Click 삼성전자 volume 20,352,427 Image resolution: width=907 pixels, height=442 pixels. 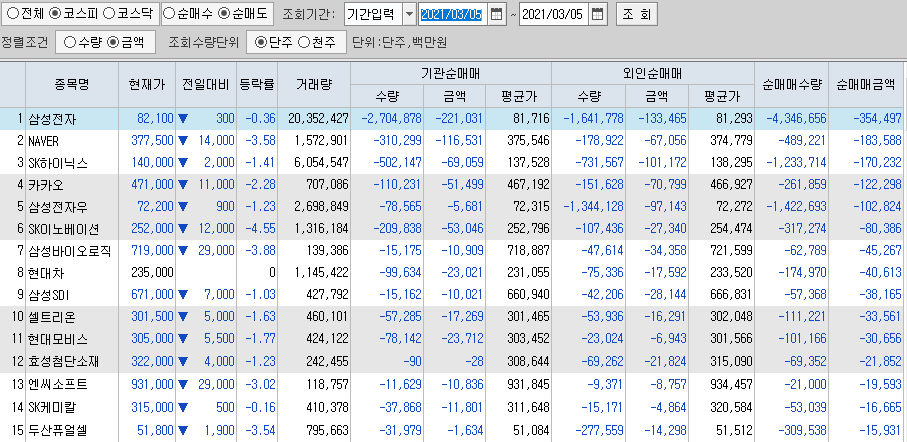(x=318, y=119)
